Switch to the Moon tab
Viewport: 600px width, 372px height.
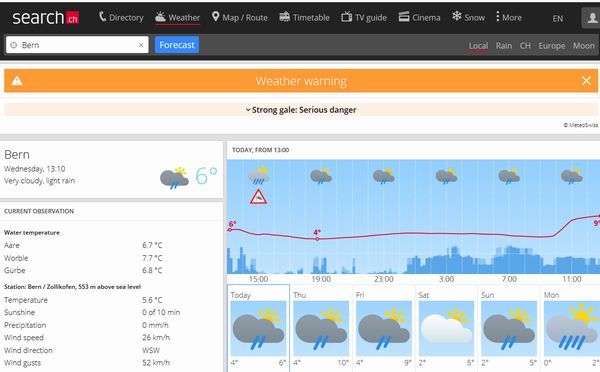[584, 46]
